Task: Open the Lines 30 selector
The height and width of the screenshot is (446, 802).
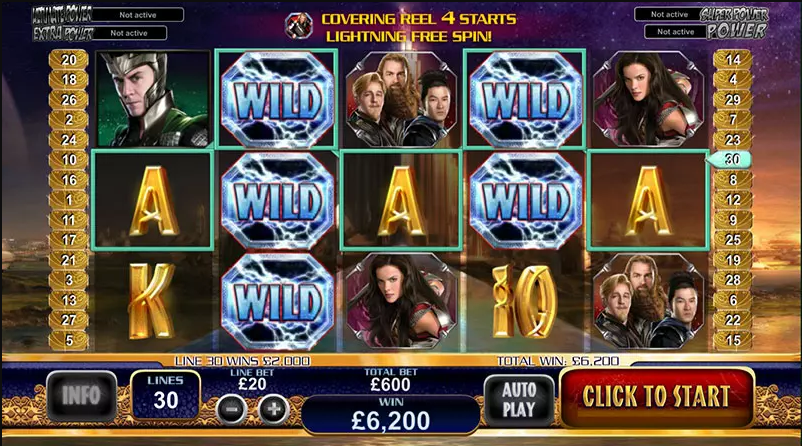Action: 166,395
